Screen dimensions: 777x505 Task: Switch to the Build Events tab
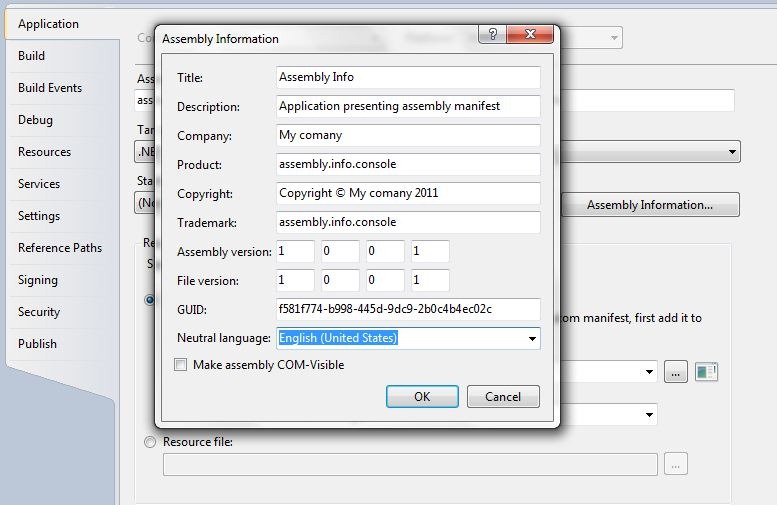point(50,88)
